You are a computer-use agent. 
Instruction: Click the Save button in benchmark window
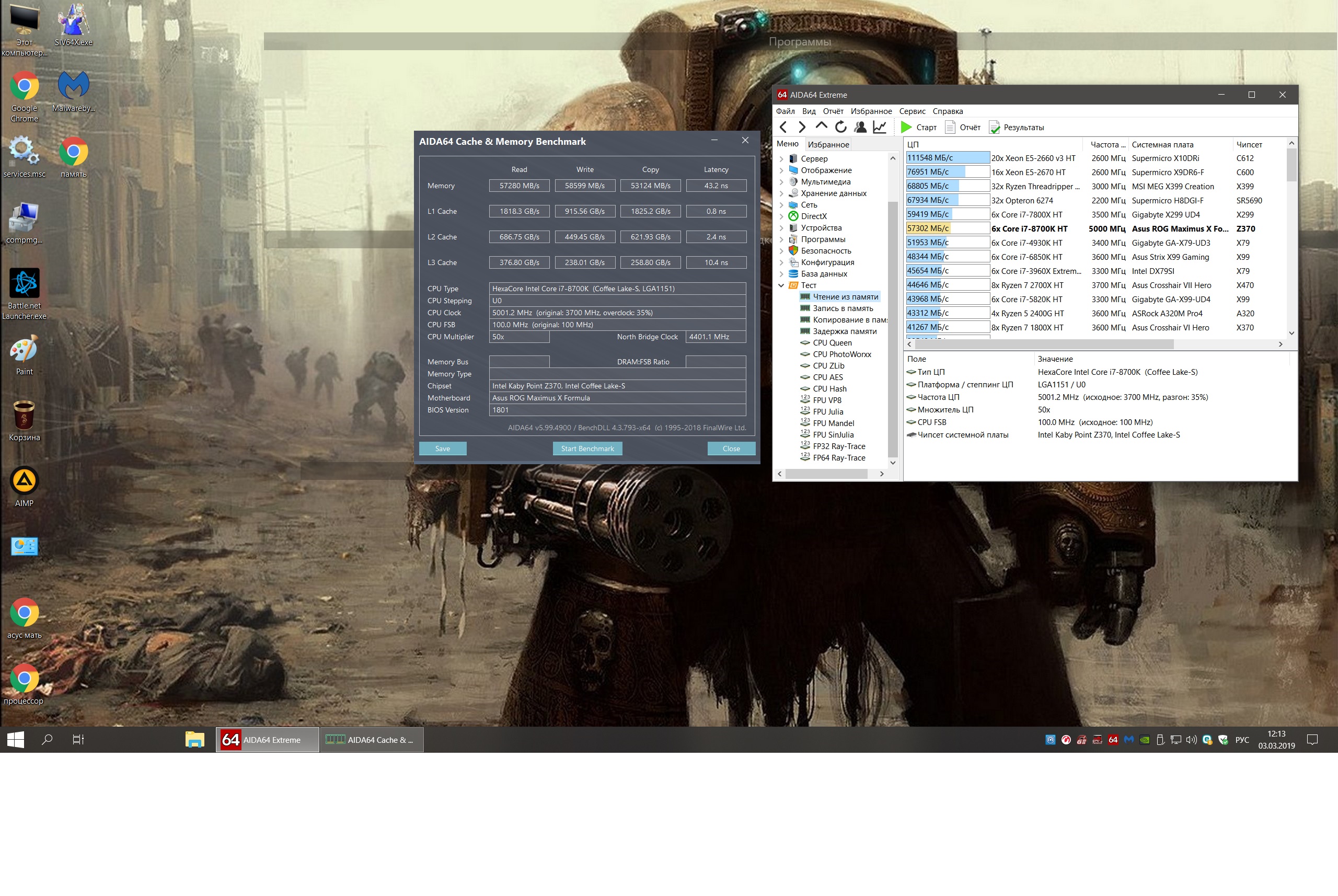click(442, 449)
